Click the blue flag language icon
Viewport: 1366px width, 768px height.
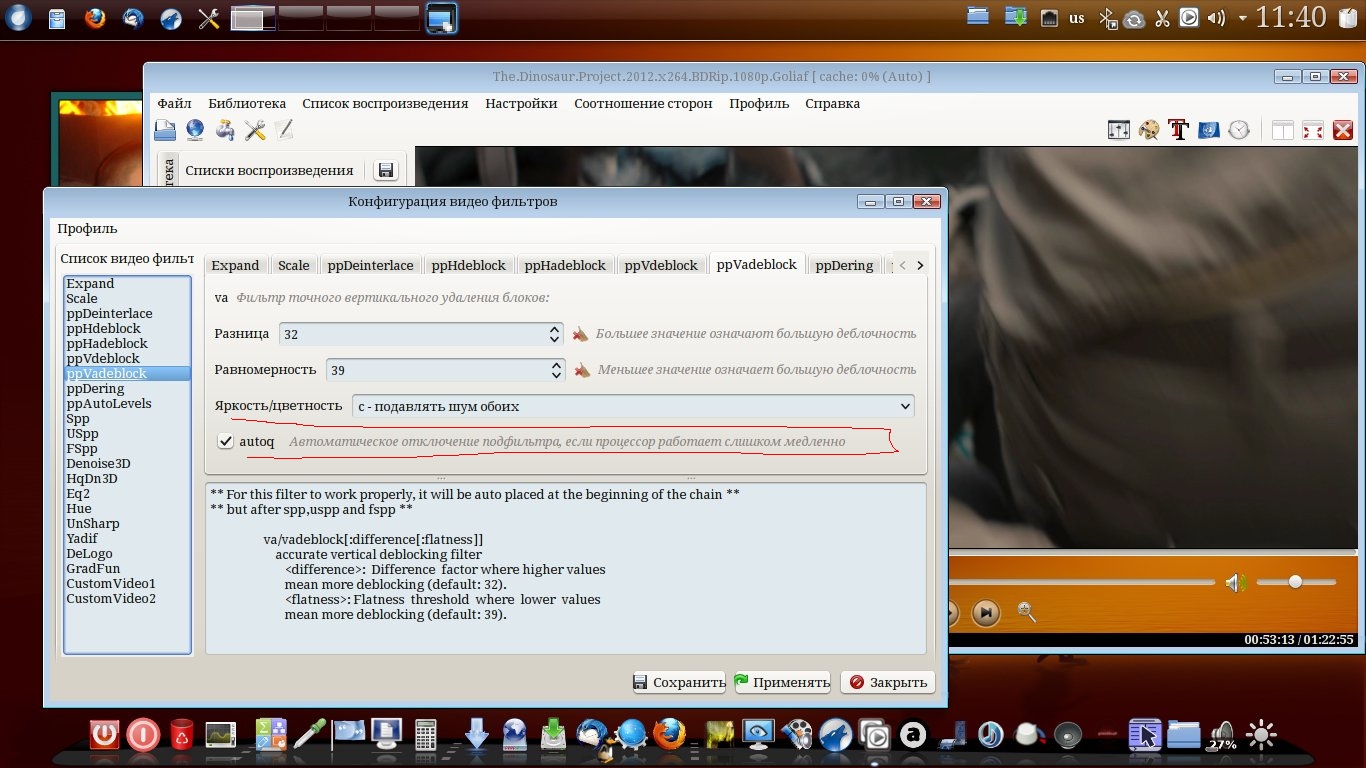point(1209,130)
